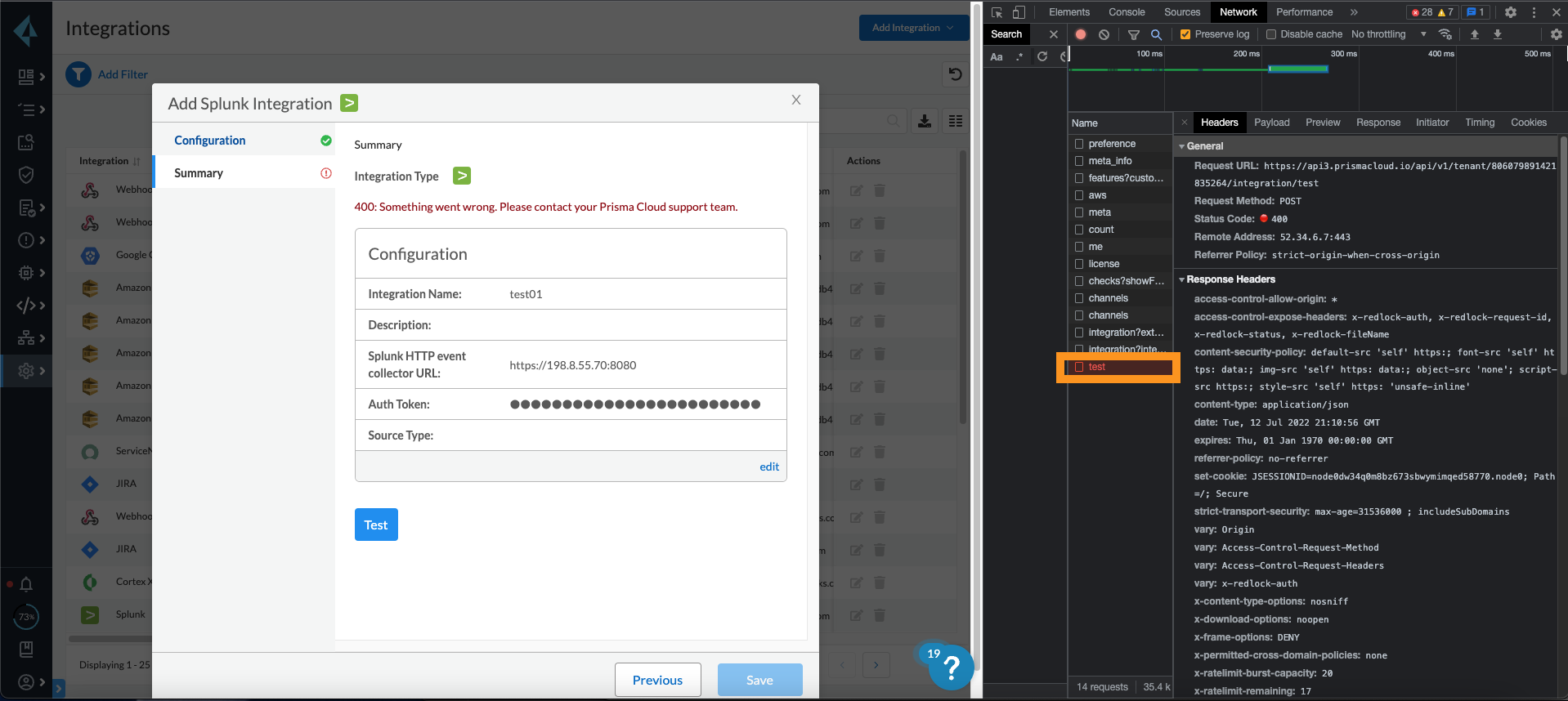Toggle DevTools device toolbar icon

[1019, 12]
